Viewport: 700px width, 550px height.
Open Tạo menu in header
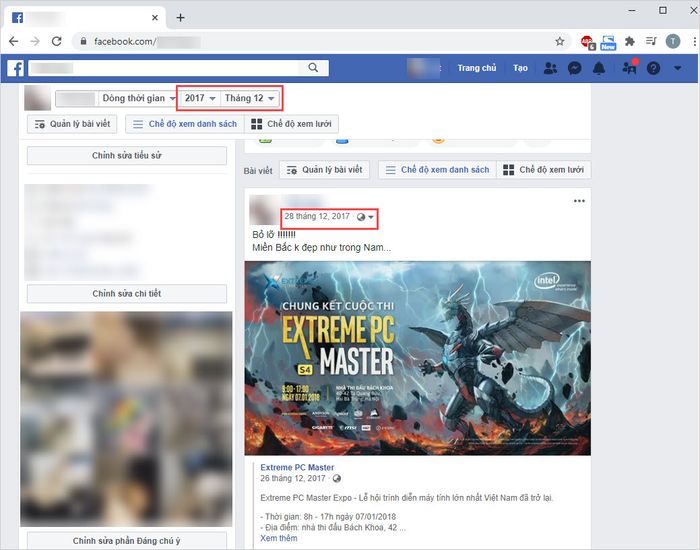(520, 68)
